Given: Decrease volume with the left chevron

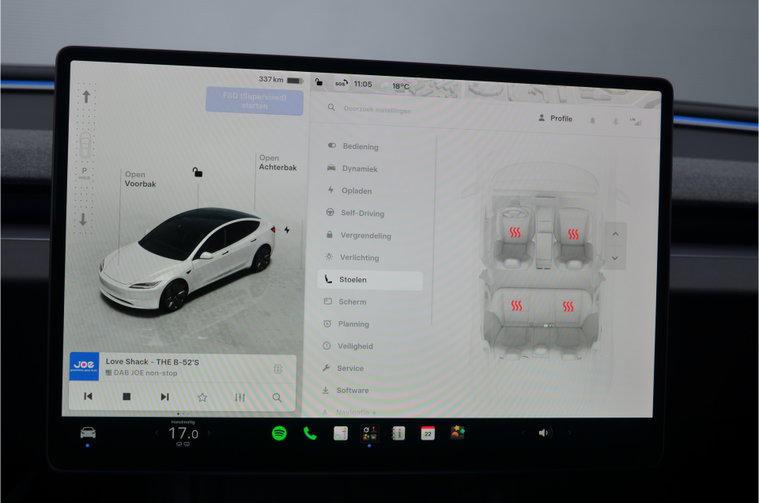Looking at the screenshot, I should (523, 433).
